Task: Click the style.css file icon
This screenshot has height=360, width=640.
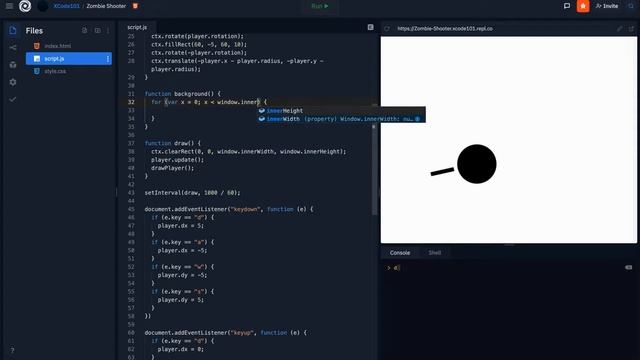Action: point(37,71)
